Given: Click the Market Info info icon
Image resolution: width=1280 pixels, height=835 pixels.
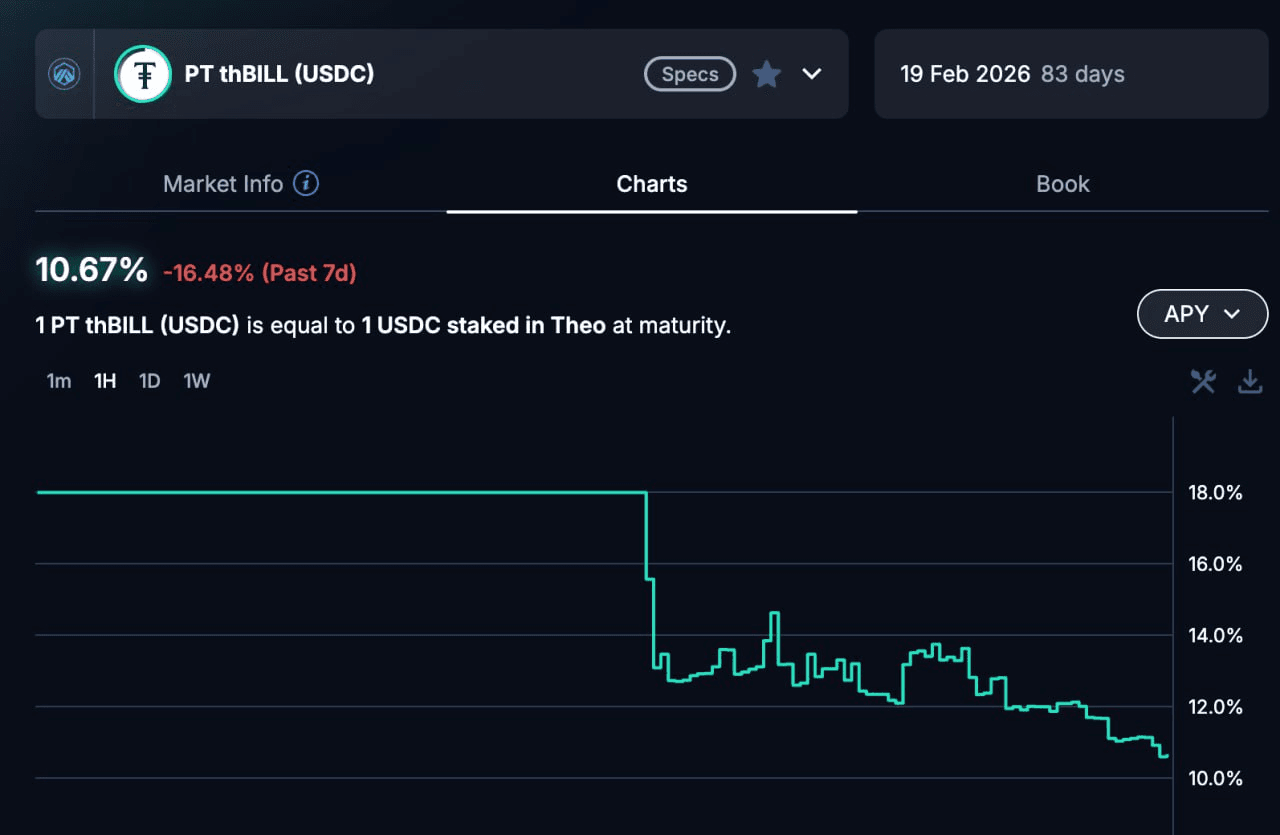Looking at the screenshot, I should coord(307,183).
